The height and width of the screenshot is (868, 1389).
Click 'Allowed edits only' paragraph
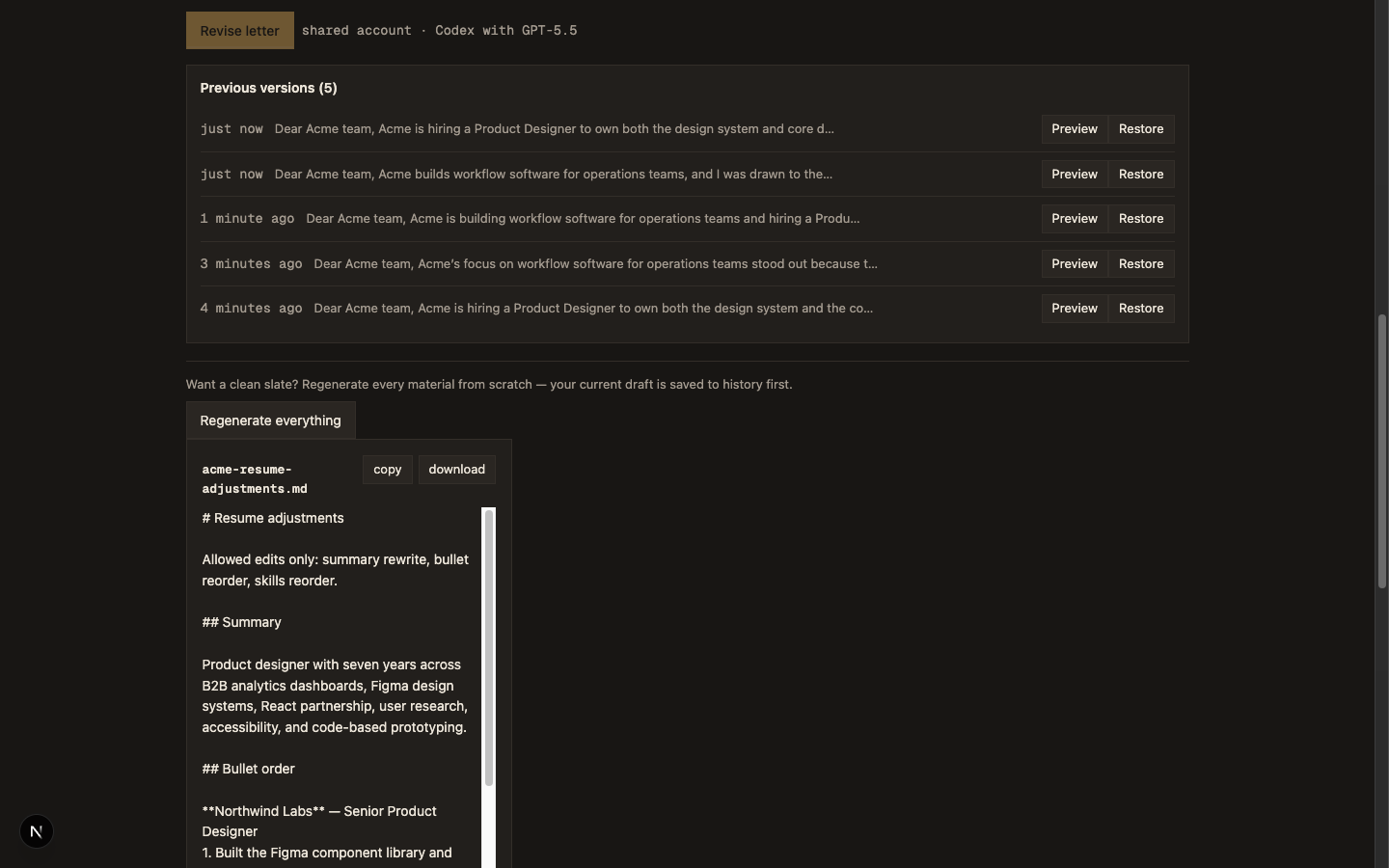336,570
